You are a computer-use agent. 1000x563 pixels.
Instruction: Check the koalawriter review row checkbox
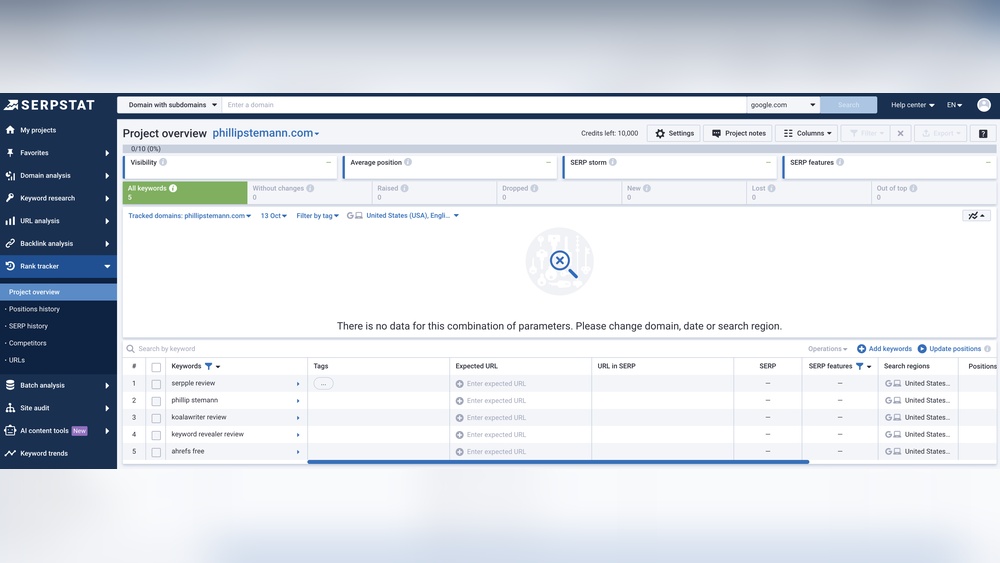pyautogui.click(x=156, y=418)
